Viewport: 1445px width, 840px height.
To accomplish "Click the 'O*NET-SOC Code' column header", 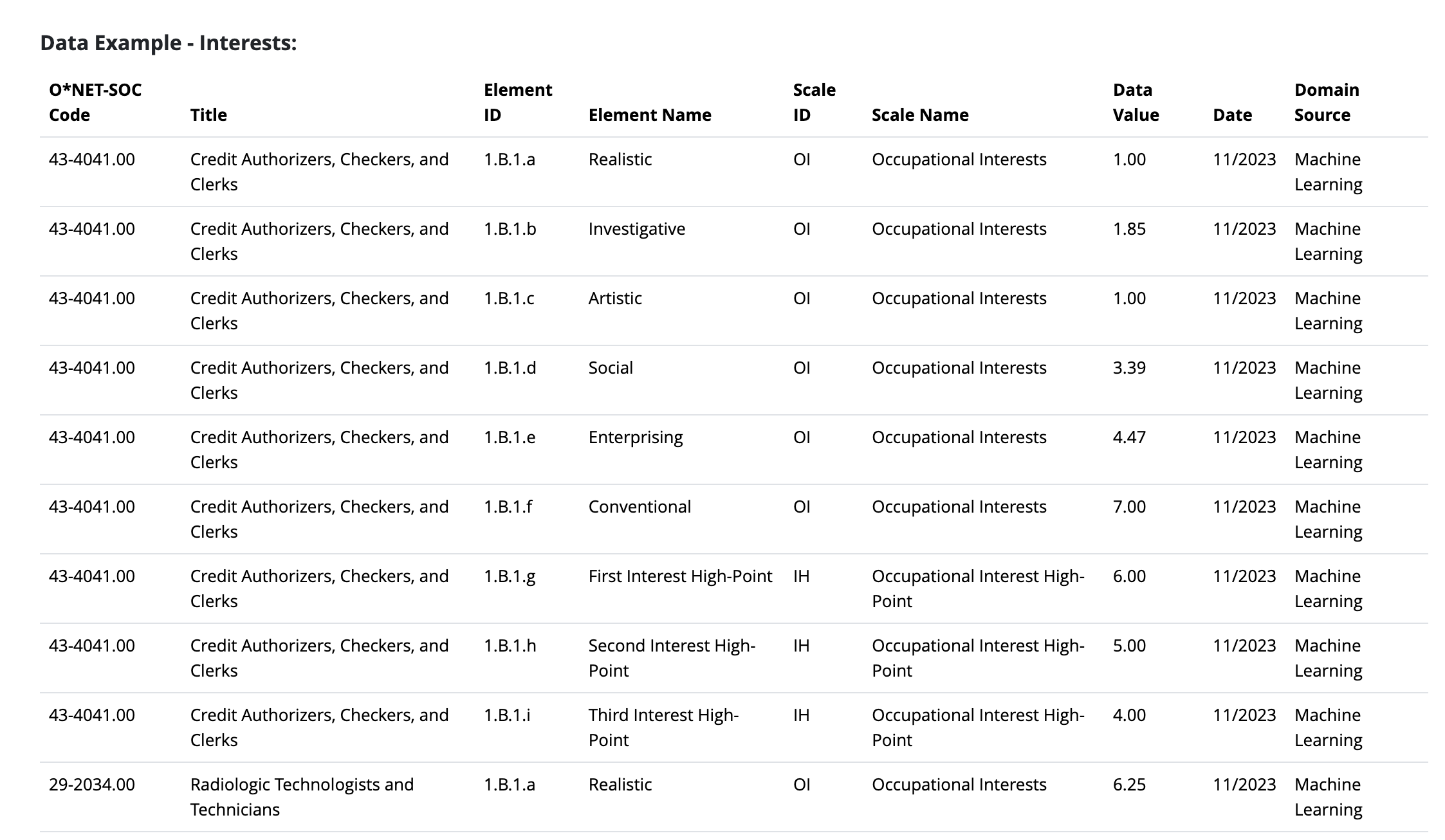I will coord(95,102).
